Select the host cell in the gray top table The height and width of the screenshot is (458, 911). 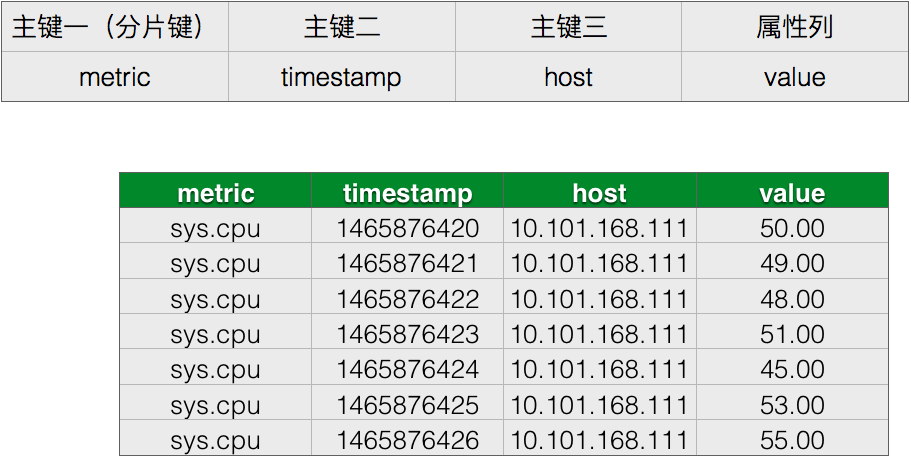(x=568, y=77)
